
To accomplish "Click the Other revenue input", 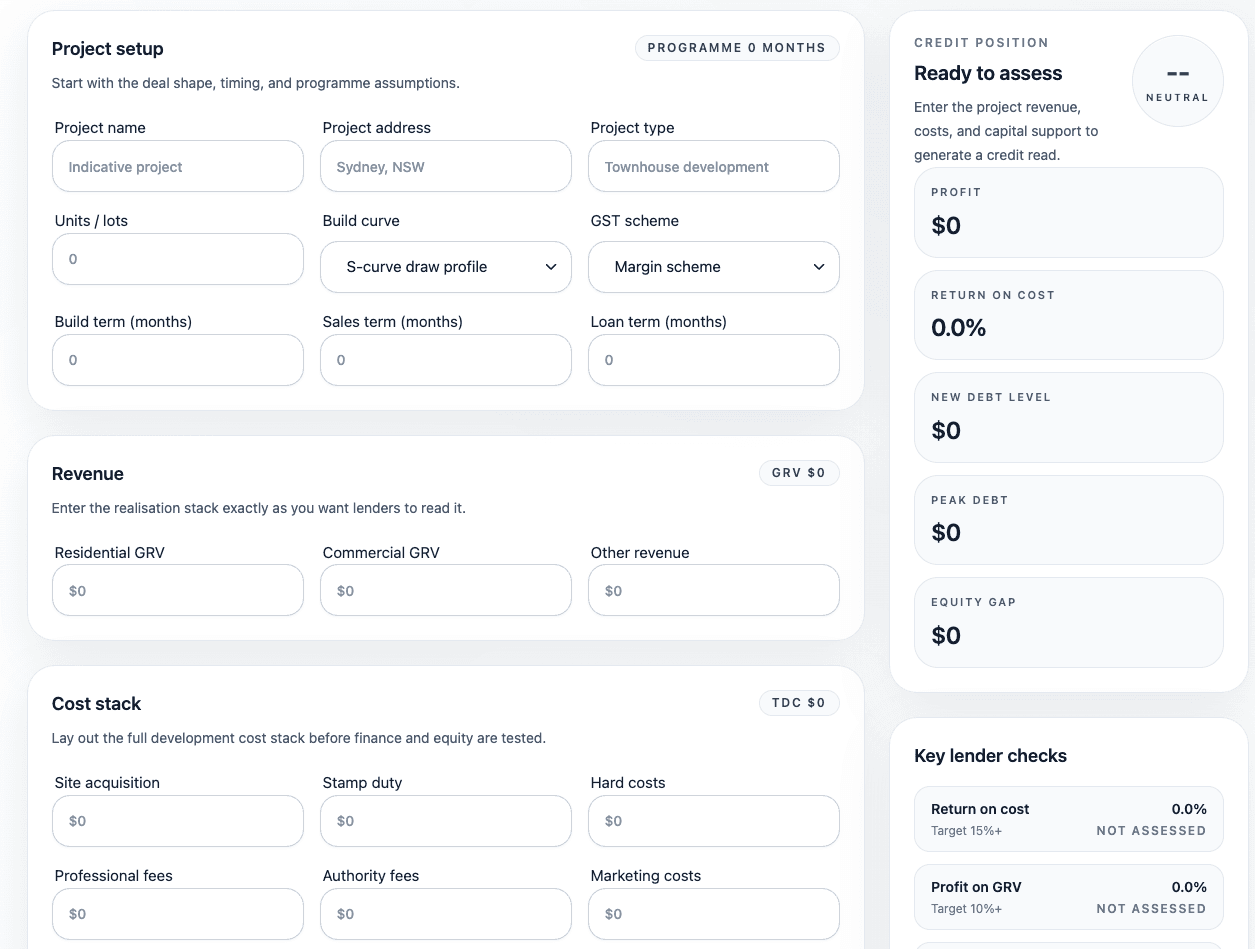I will [x=714, y=590].
